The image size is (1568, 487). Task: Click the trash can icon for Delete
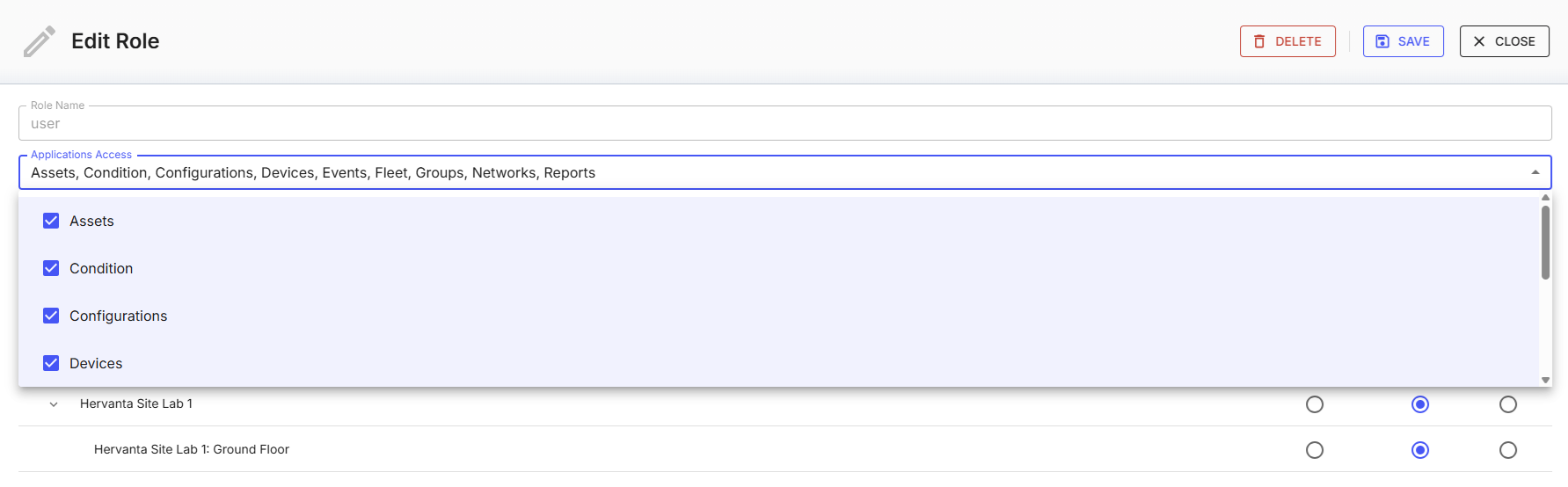(x=1259, y=41)
